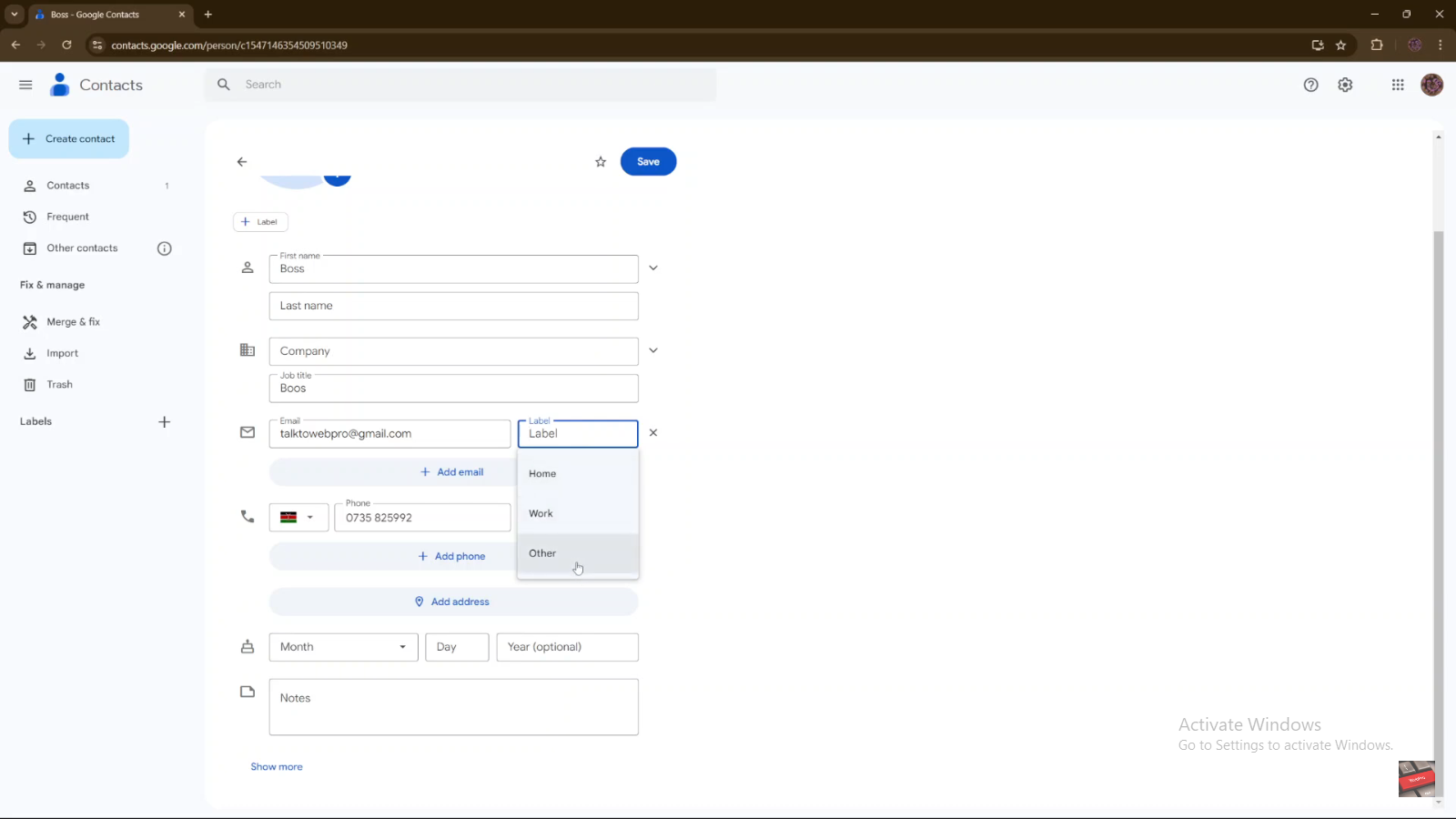Open the main menu hamburger icon

(x=25, y=85)
